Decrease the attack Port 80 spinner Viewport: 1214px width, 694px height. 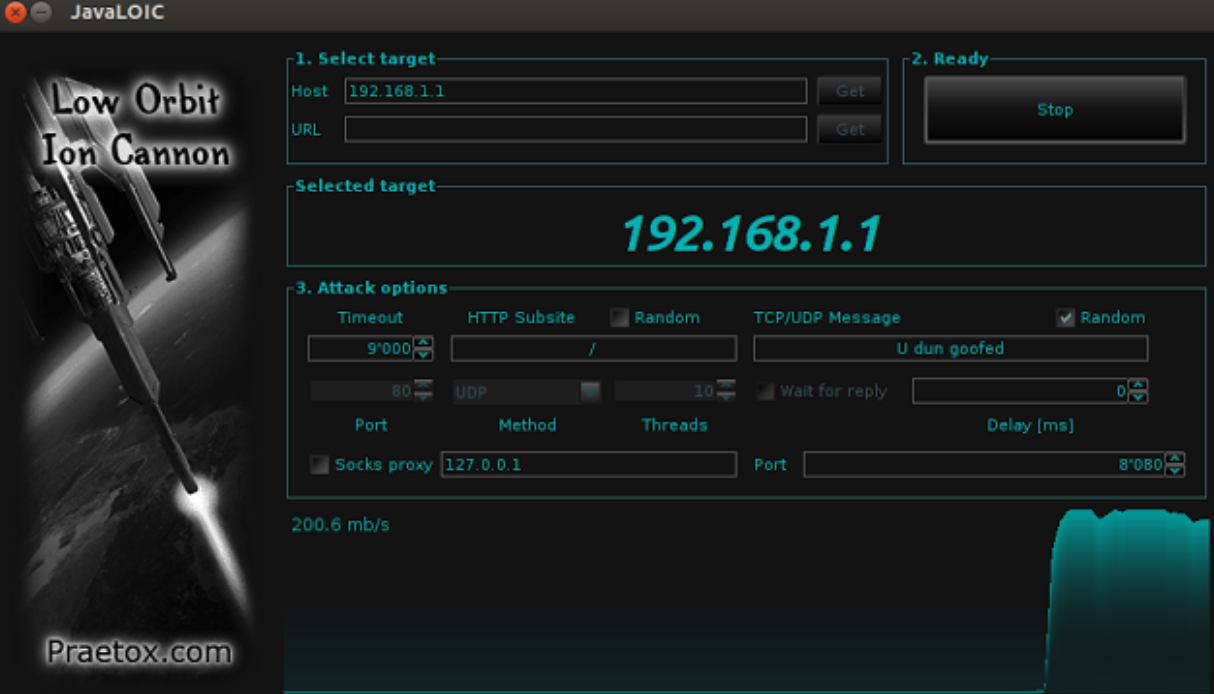coord(424,397)
